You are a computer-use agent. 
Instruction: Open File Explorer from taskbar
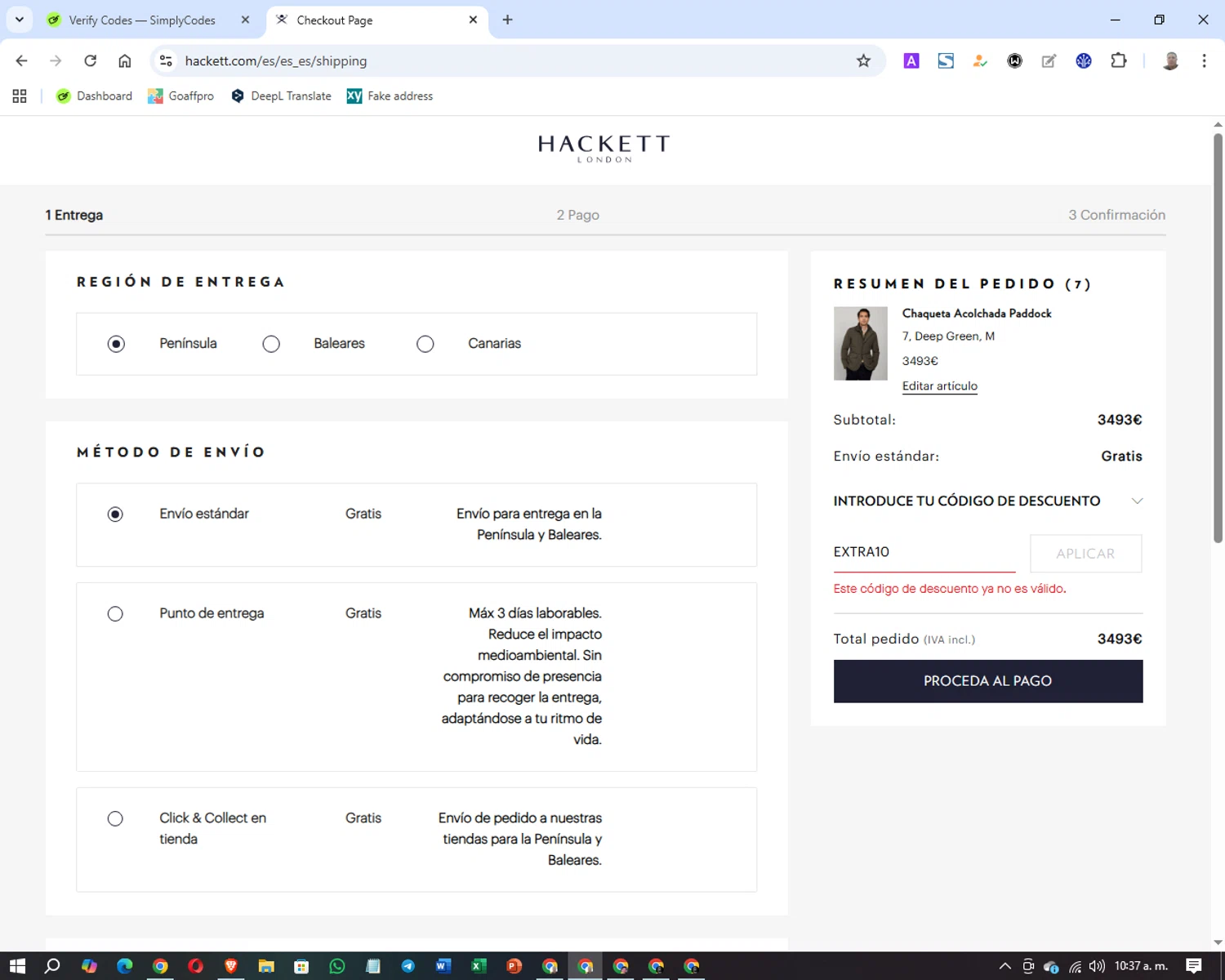[x=266, y=966]
